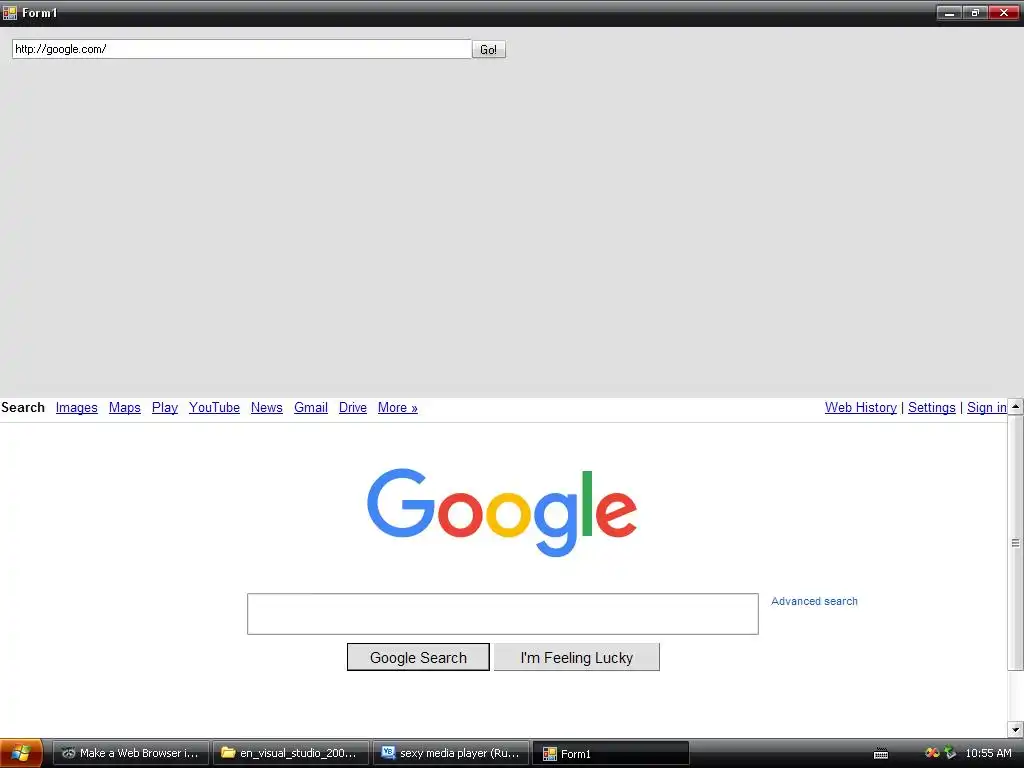Viewport: 1024px width, 768px height.
Task: Close the Form1 window
Action: (x=1004, y=13)
